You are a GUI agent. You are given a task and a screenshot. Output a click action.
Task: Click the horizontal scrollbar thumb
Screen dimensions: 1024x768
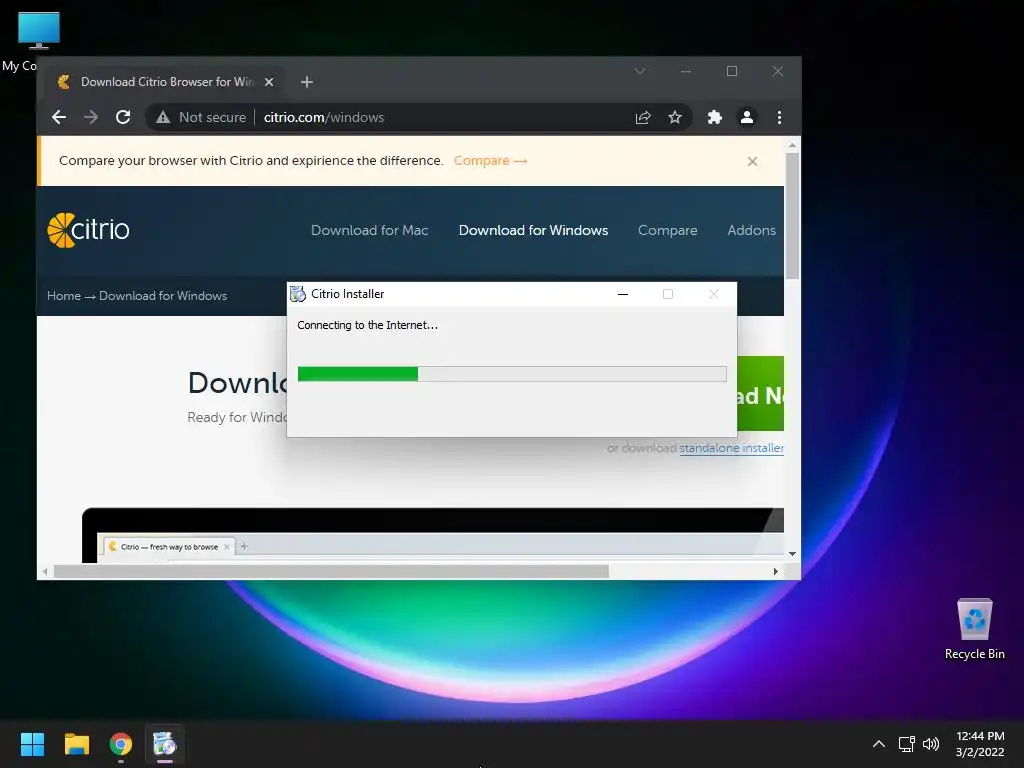[x=331, y=571]
